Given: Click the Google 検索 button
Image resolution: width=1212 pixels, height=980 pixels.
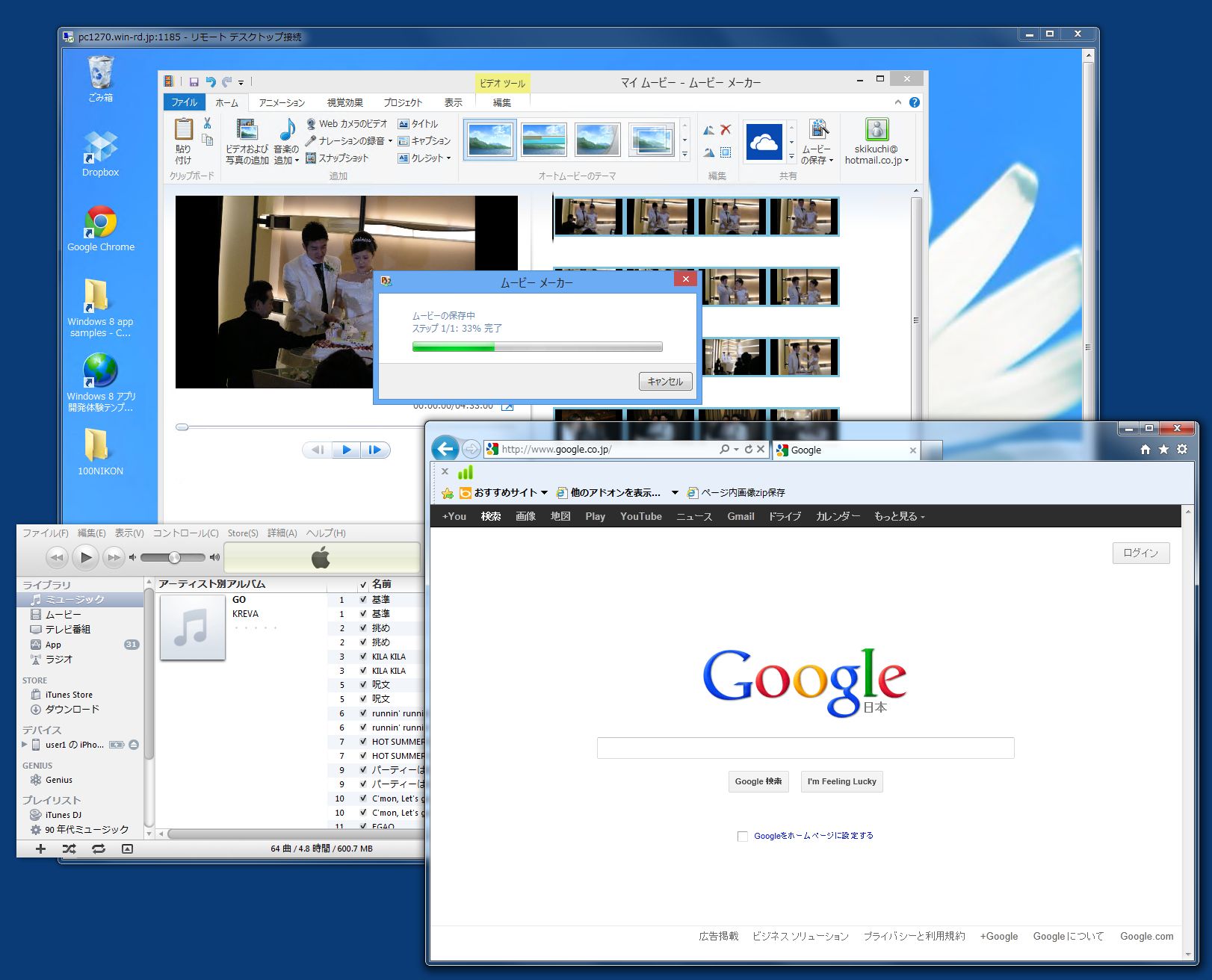Looking at the screenshot, I should pyautogui.click(x=758, y=781).
